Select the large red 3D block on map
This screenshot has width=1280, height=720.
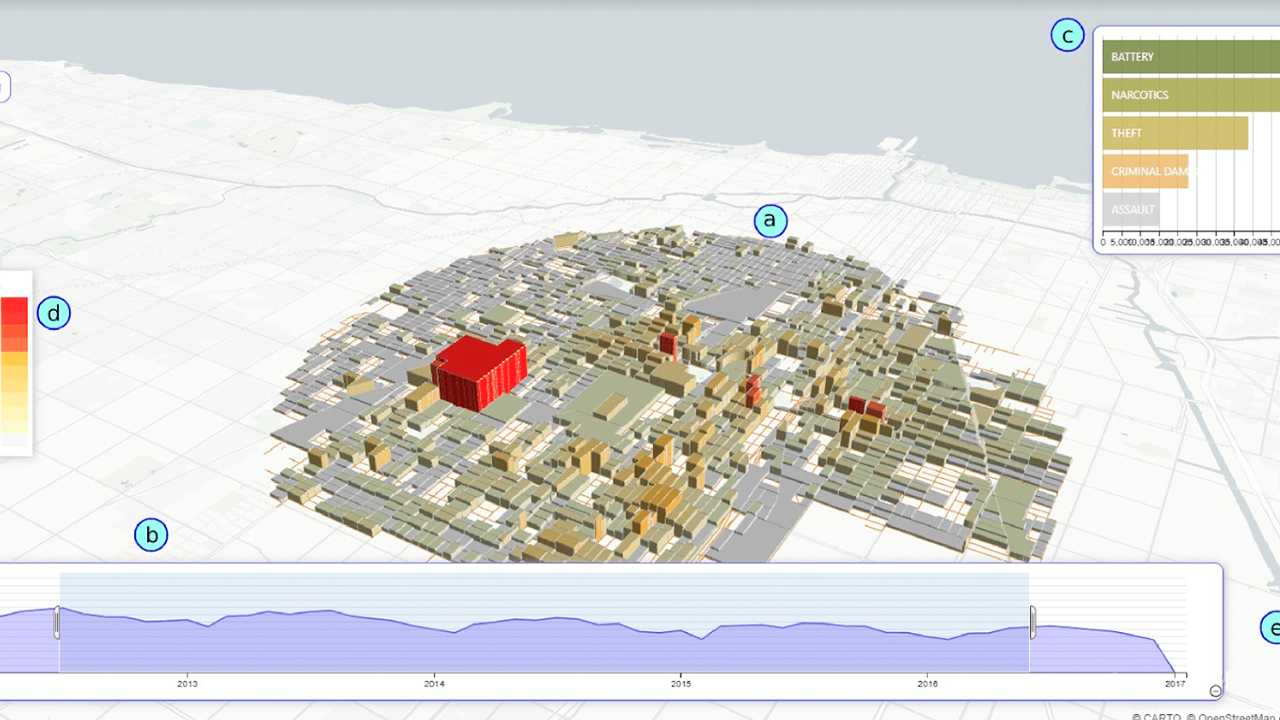[480, 372]
